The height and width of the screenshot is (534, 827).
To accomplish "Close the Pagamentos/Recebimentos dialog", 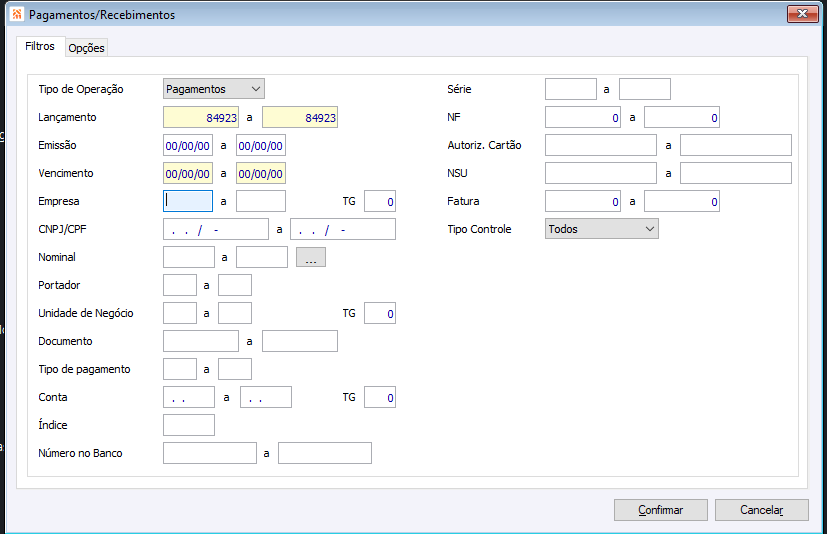I will (802, 15).
